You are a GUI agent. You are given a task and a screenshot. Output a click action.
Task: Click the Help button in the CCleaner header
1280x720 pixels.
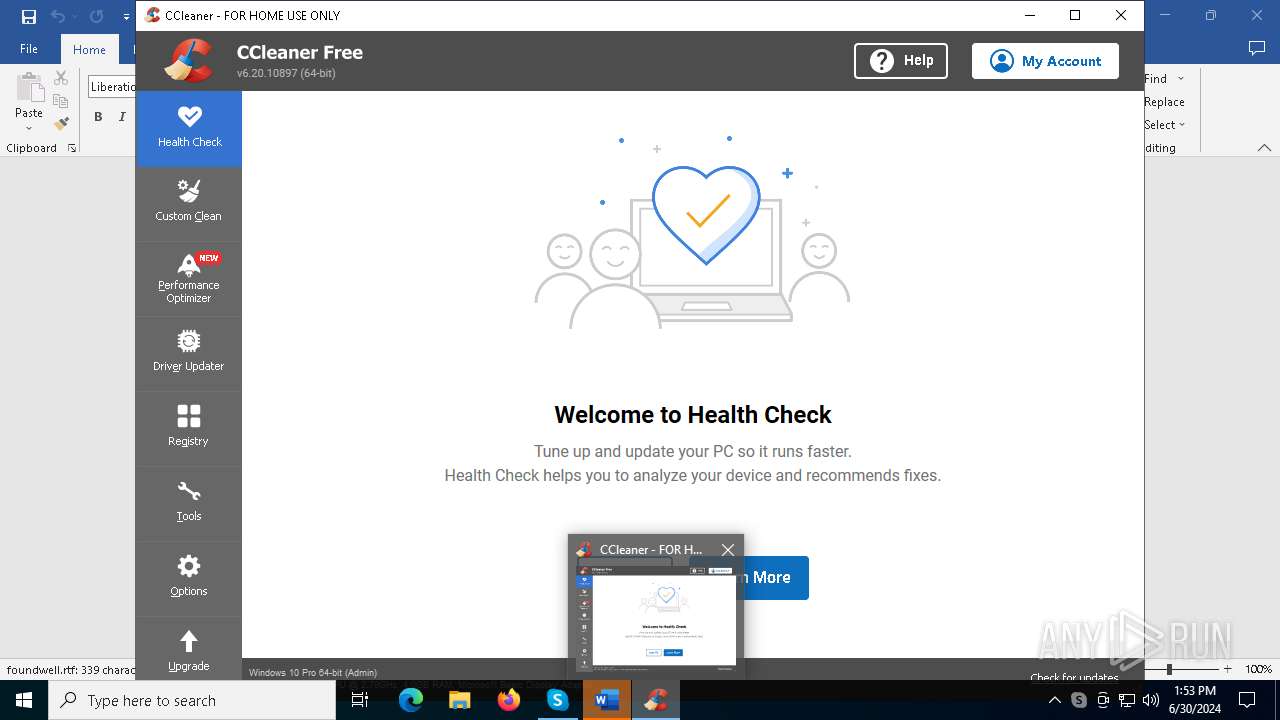click(x=901, y=61)
